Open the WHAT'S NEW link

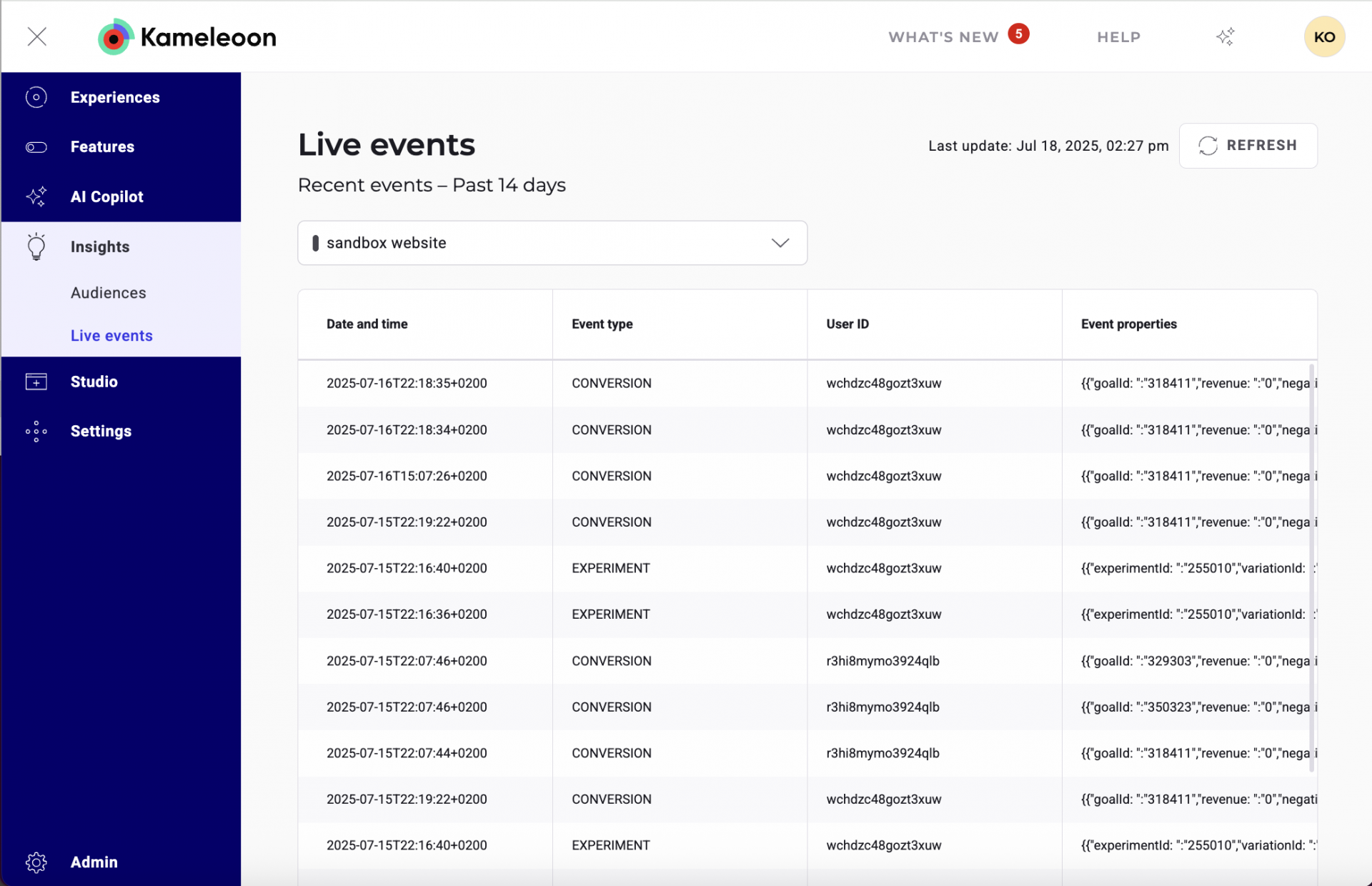[943, 37]
